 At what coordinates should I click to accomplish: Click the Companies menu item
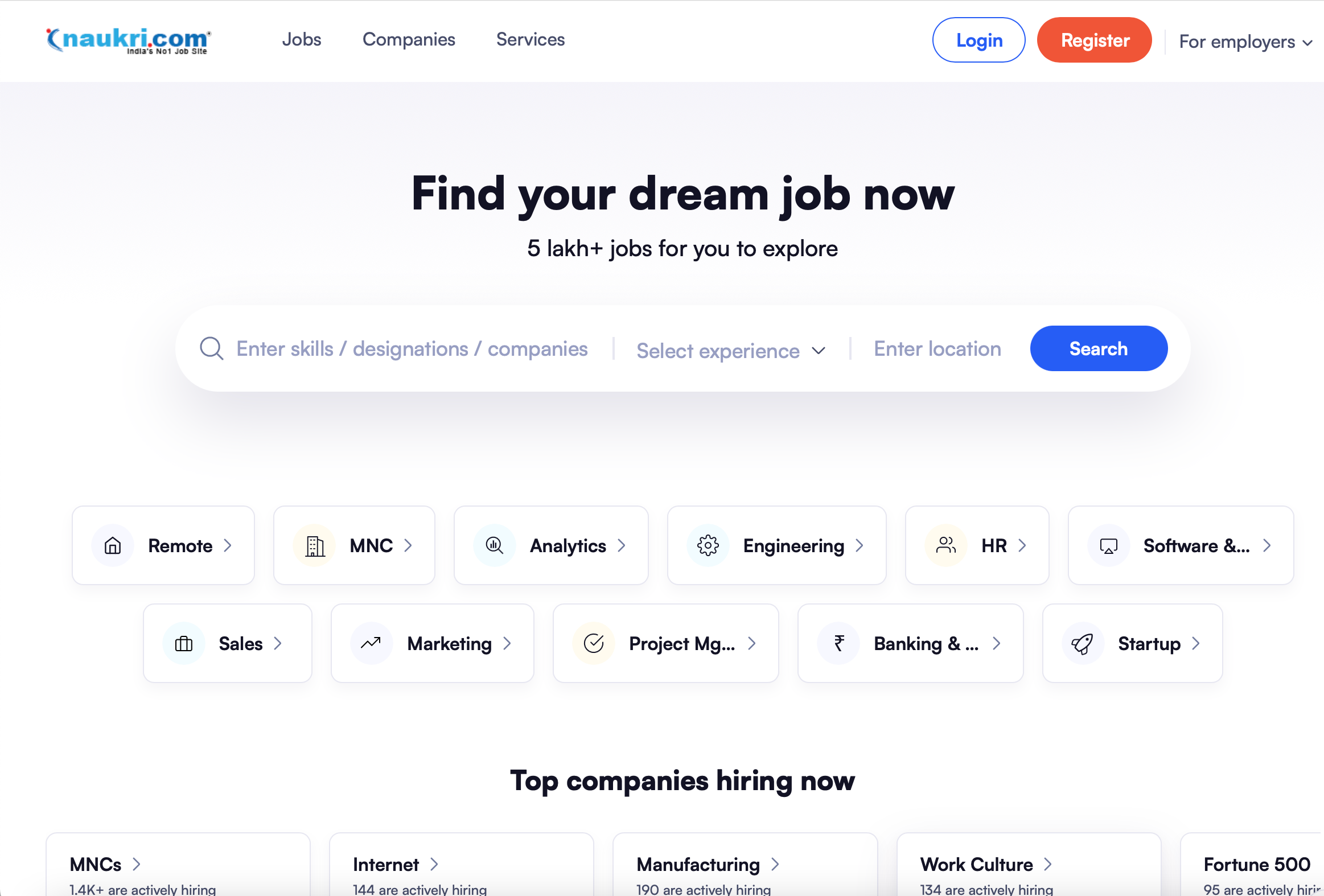(409, 40)
